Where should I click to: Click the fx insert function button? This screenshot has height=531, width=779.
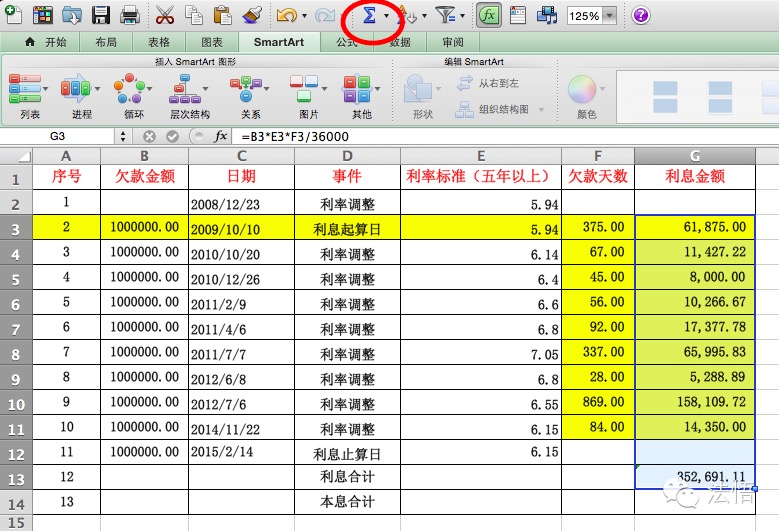pos(220,136)
